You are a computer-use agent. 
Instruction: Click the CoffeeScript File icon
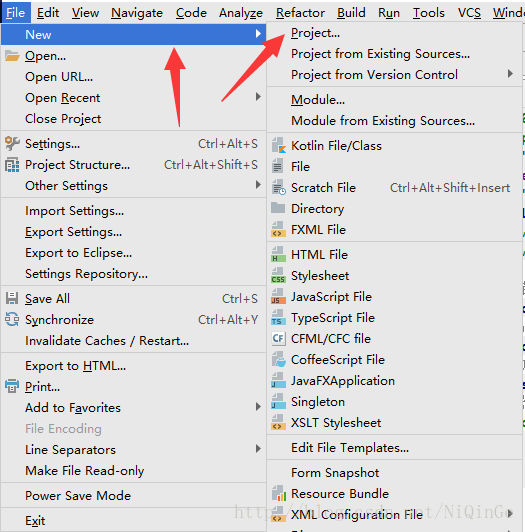pyautogui.click(x=279, y=360)
